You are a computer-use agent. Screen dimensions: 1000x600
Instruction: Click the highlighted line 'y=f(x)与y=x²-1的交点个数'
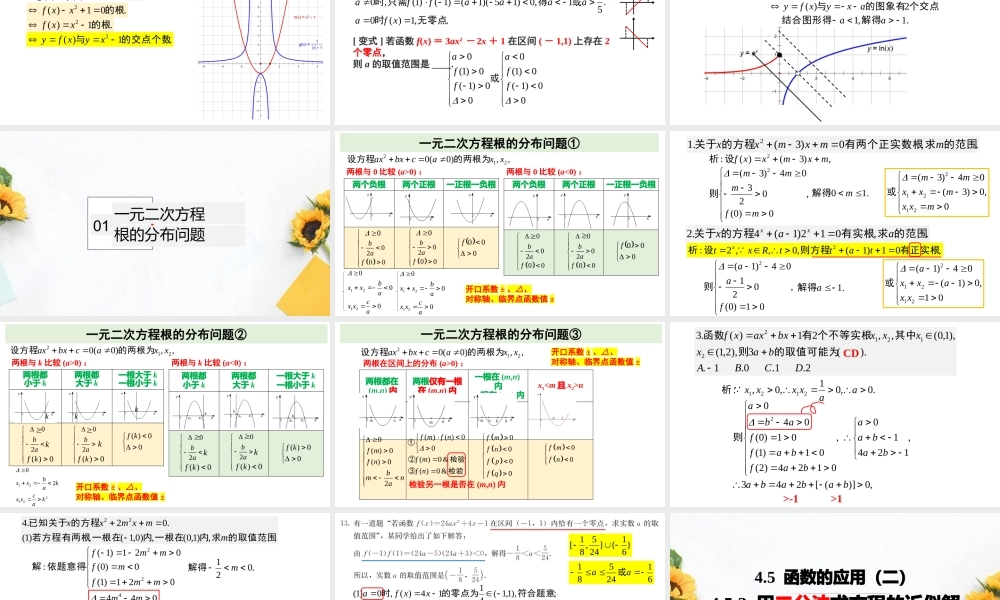pos(99,40)
